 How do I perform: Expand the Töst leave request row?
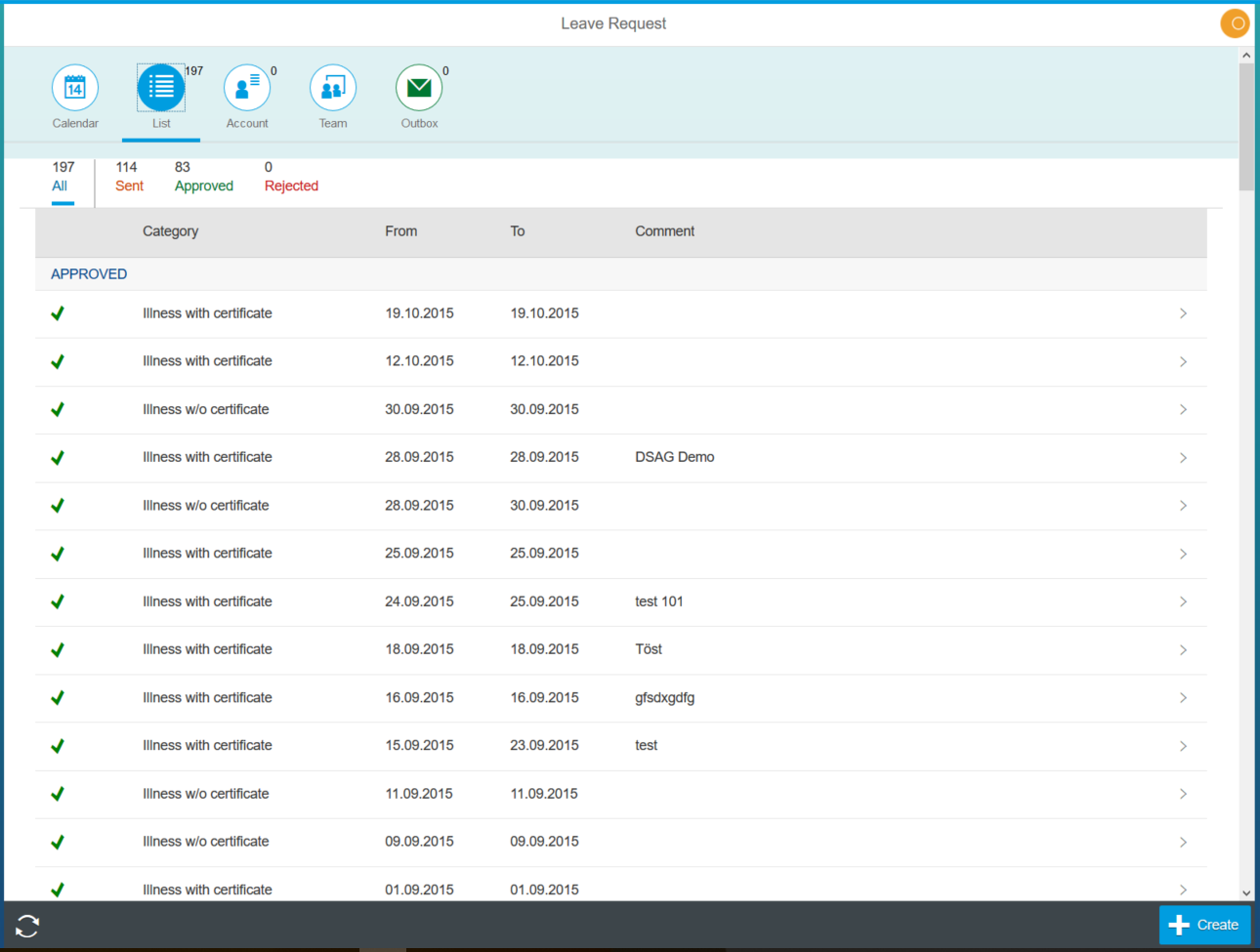pos(1183,649)
